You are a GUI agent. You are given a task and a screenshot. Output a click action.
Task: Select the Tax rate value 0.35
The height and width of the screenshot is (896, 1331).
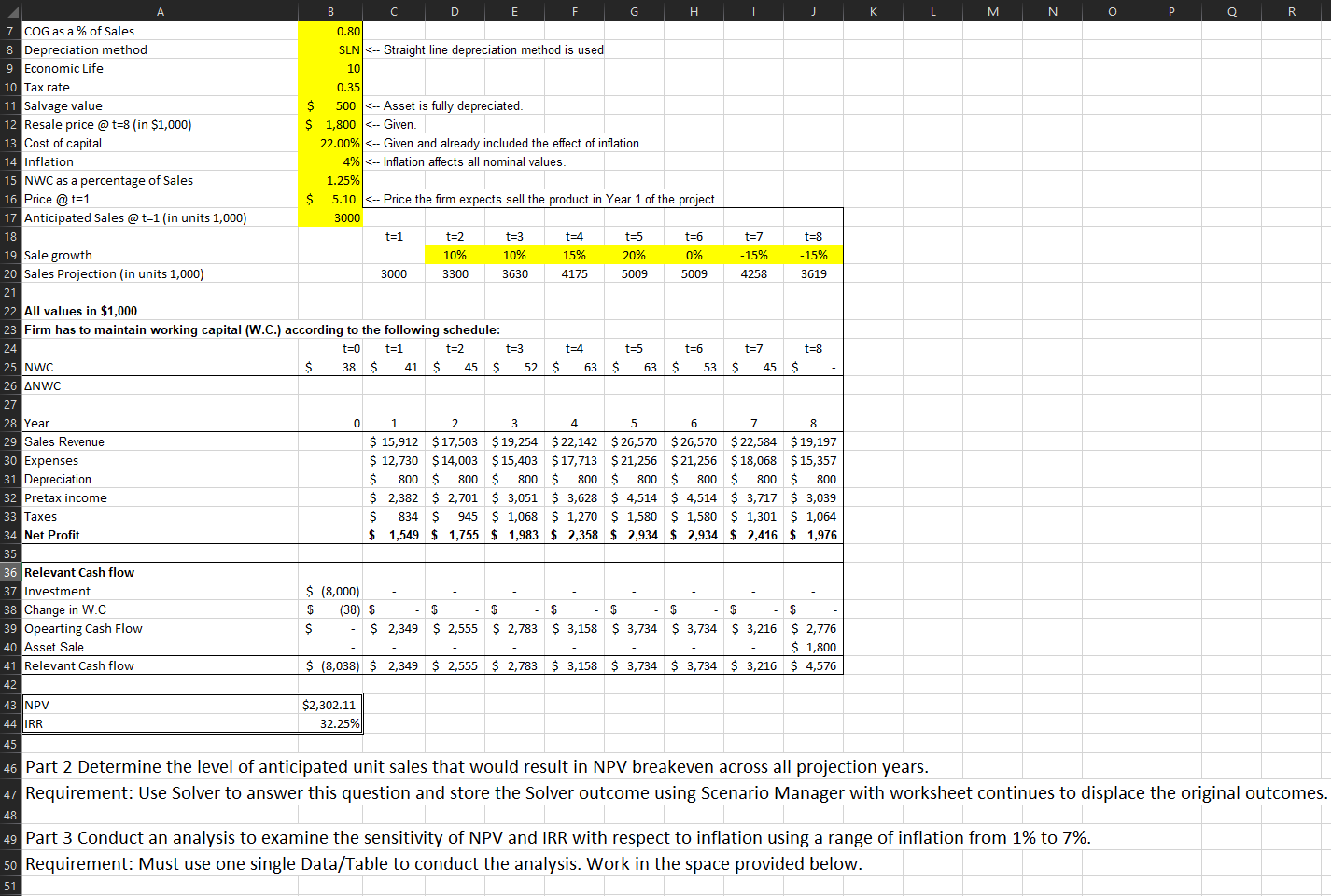click(x=329, y=87)
